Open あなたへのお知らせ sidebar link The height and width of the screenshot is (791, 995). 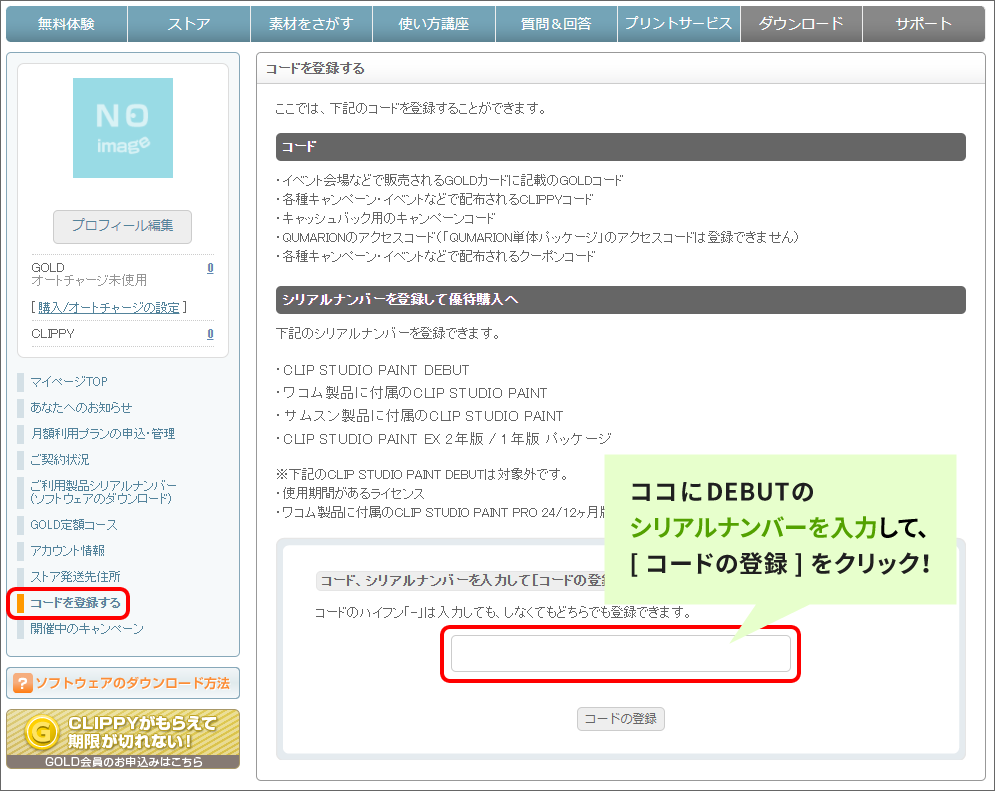coord(81,408)
